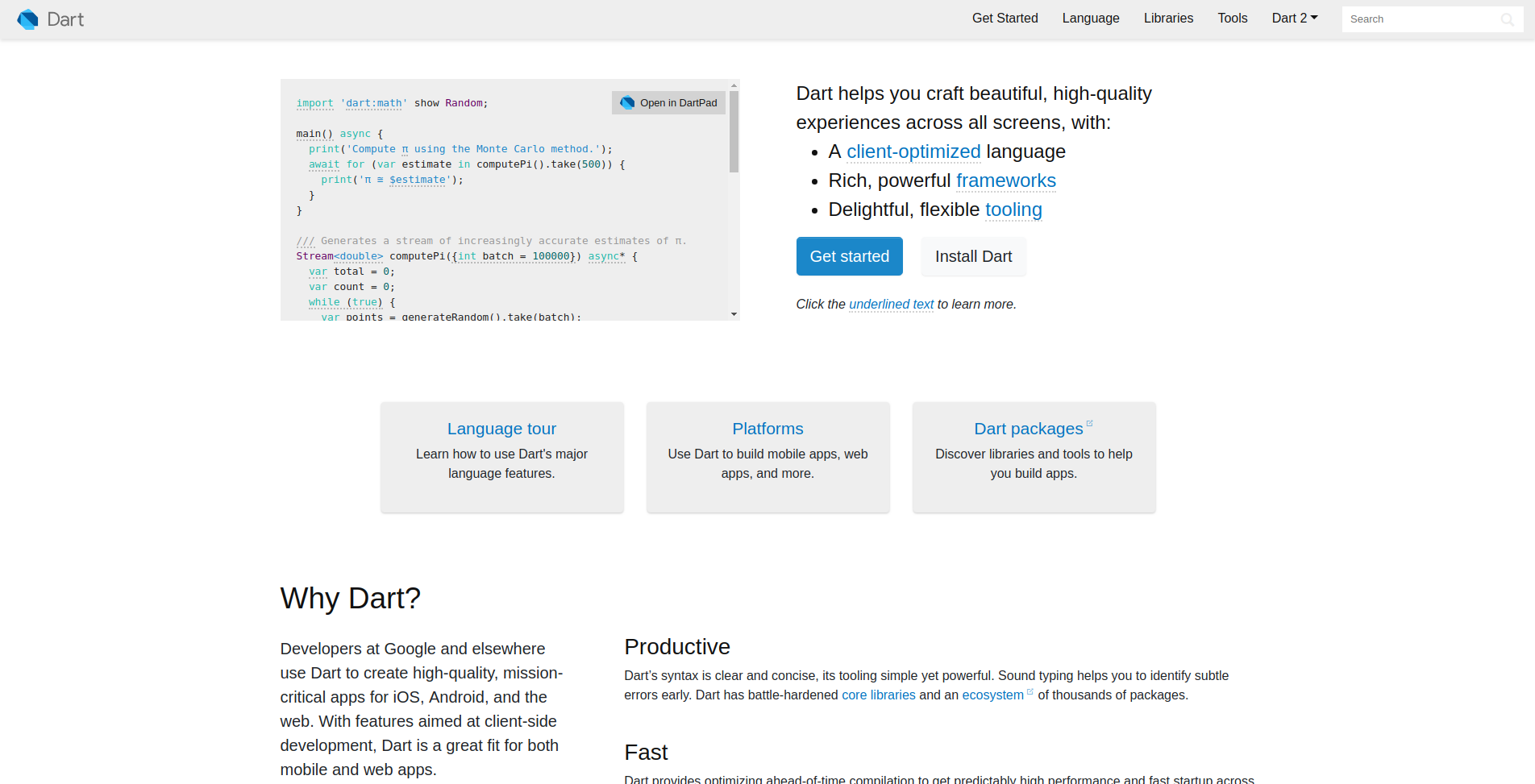Click external link icon beside ecosystem
The image size is (1535, 784).
coord(1030,691)
